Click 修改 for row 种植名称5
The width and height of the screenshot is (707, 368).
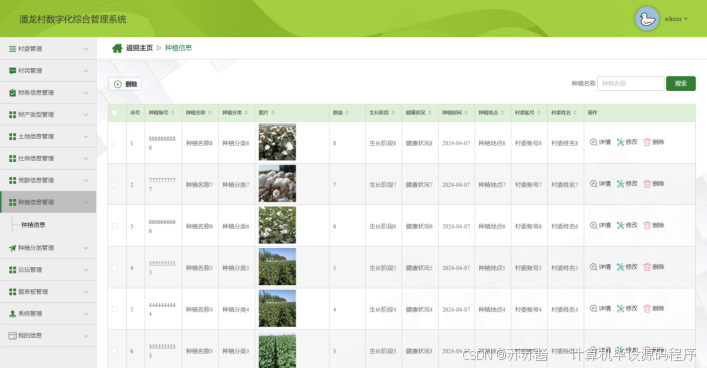point(627,267)
